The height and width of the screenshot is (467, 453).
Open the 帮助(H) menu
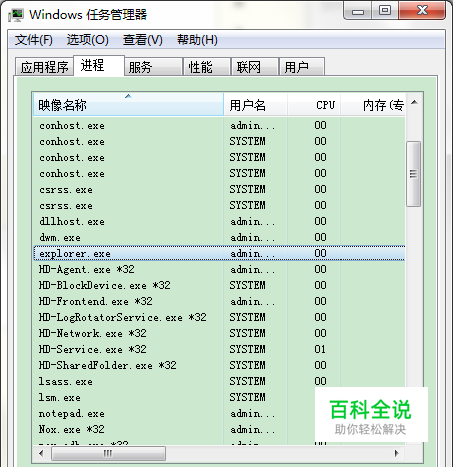[197, 40]
